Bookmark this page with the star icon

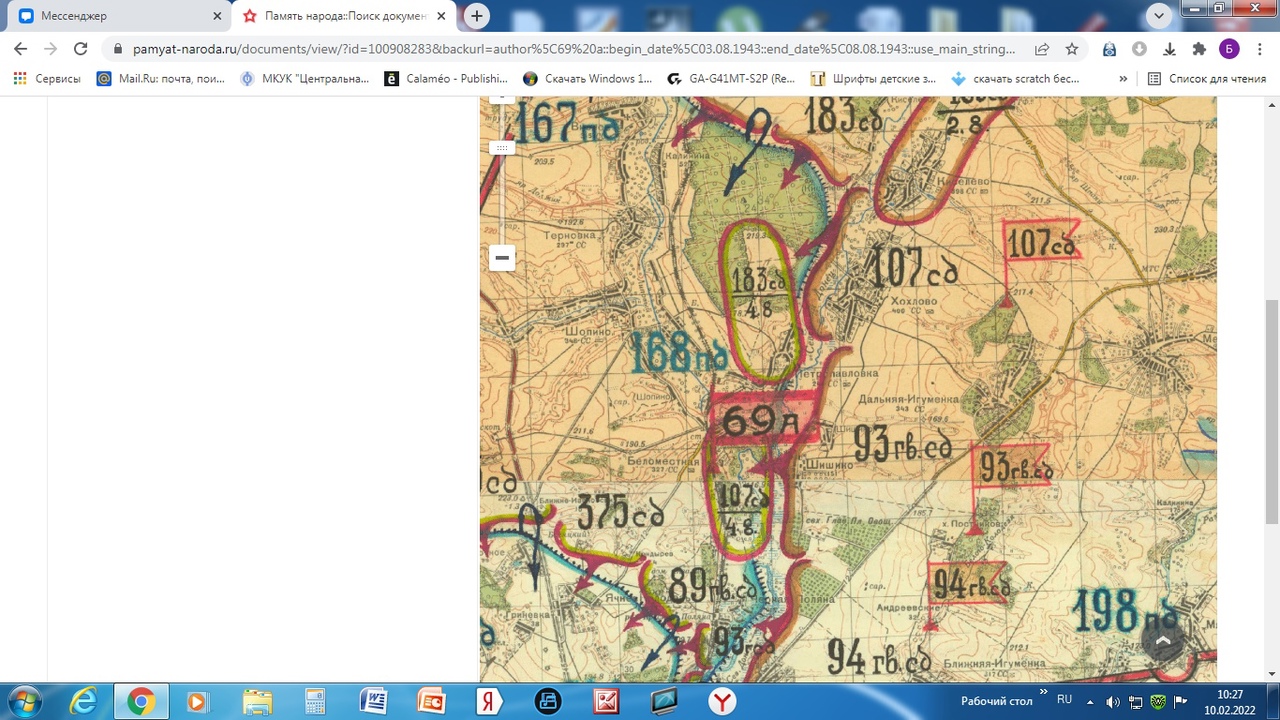(x=1072, y=49)
